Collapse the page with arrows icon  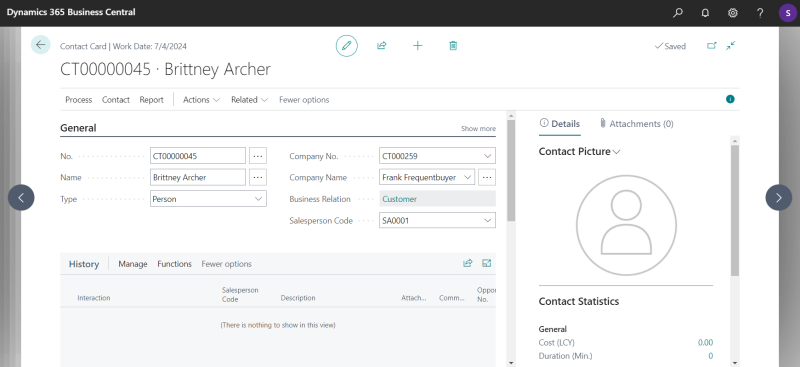(x=731, y=45)
